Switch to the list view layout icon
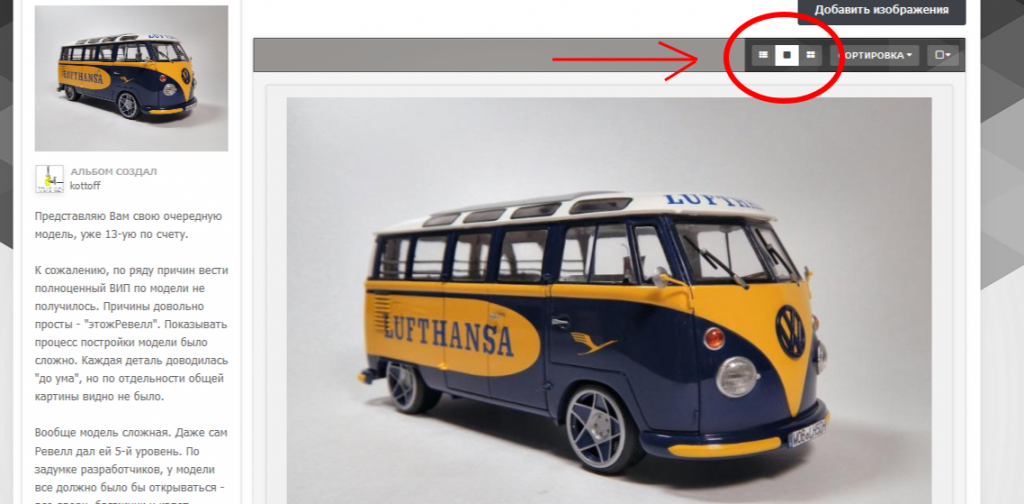 coord(763,55)
